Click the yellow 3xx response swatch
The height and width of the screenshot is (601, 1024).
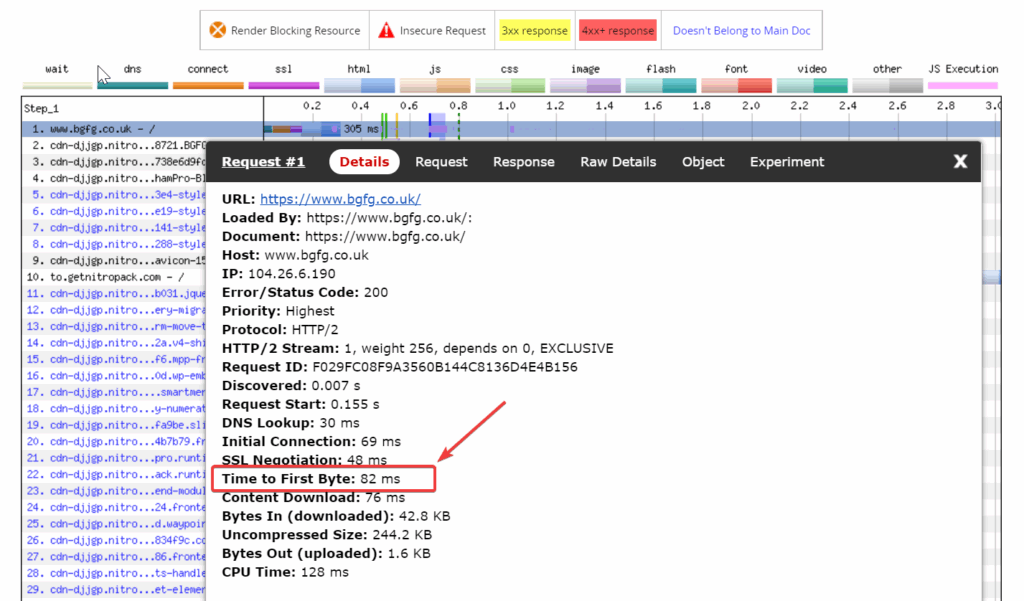(534, 31)
